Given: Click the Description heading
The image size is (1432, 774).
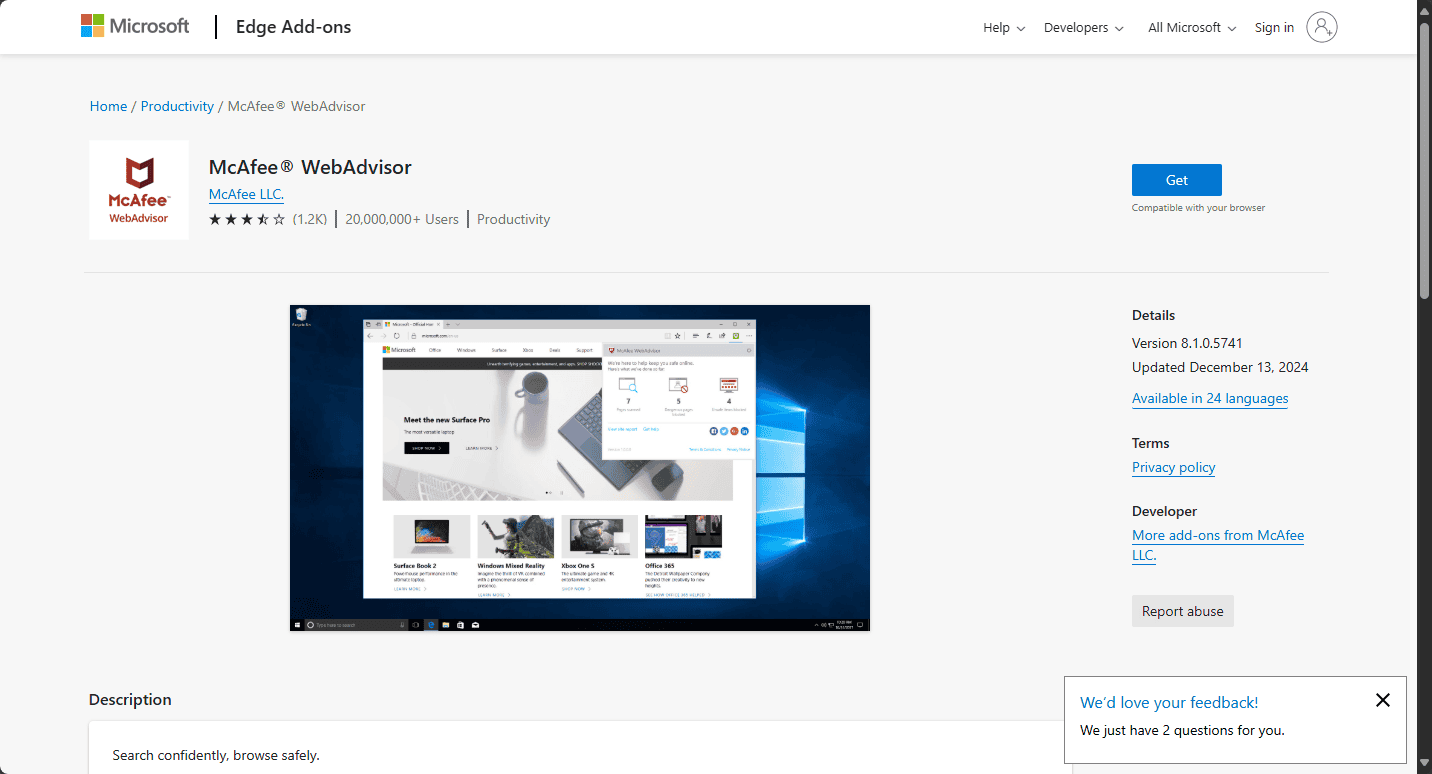Looking at the screenshot, I should click(x=130, y=699).
